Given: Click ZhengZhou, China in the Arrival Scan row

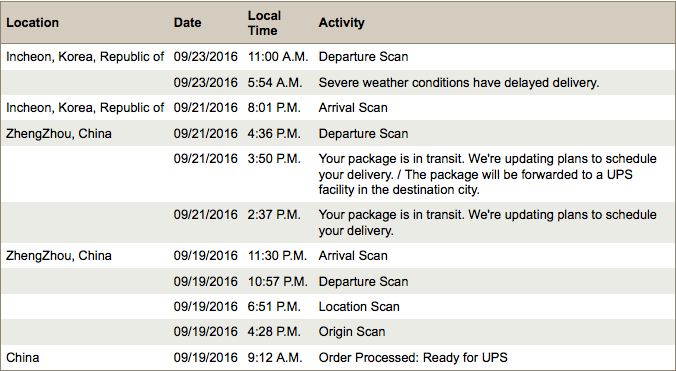Looking at the screenshot, I should pos(59,256).
